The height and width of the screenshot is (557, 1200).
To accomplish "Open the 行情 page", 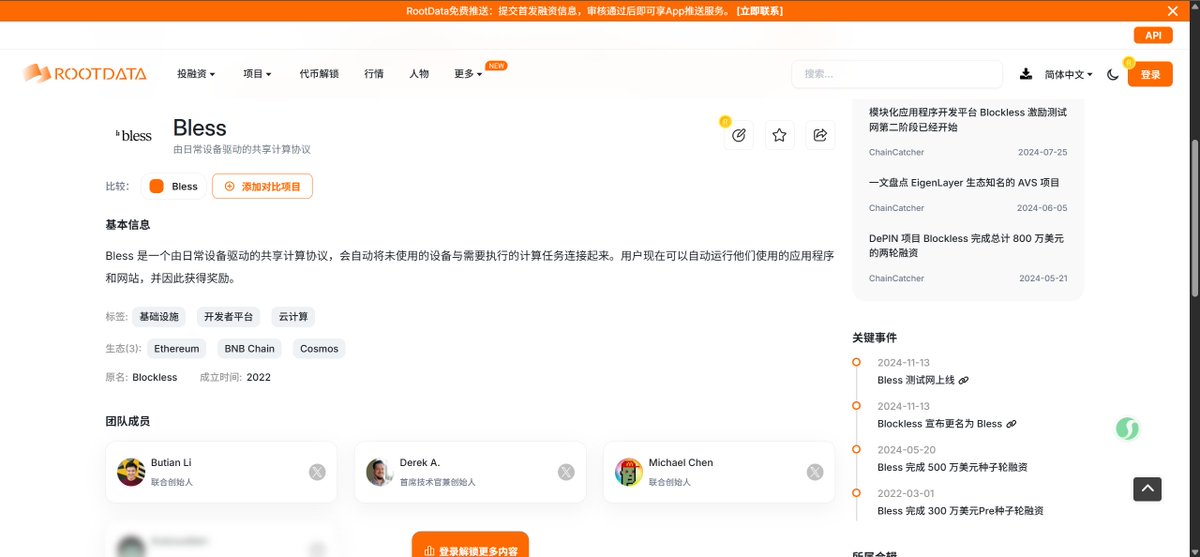I will (374, 74).
